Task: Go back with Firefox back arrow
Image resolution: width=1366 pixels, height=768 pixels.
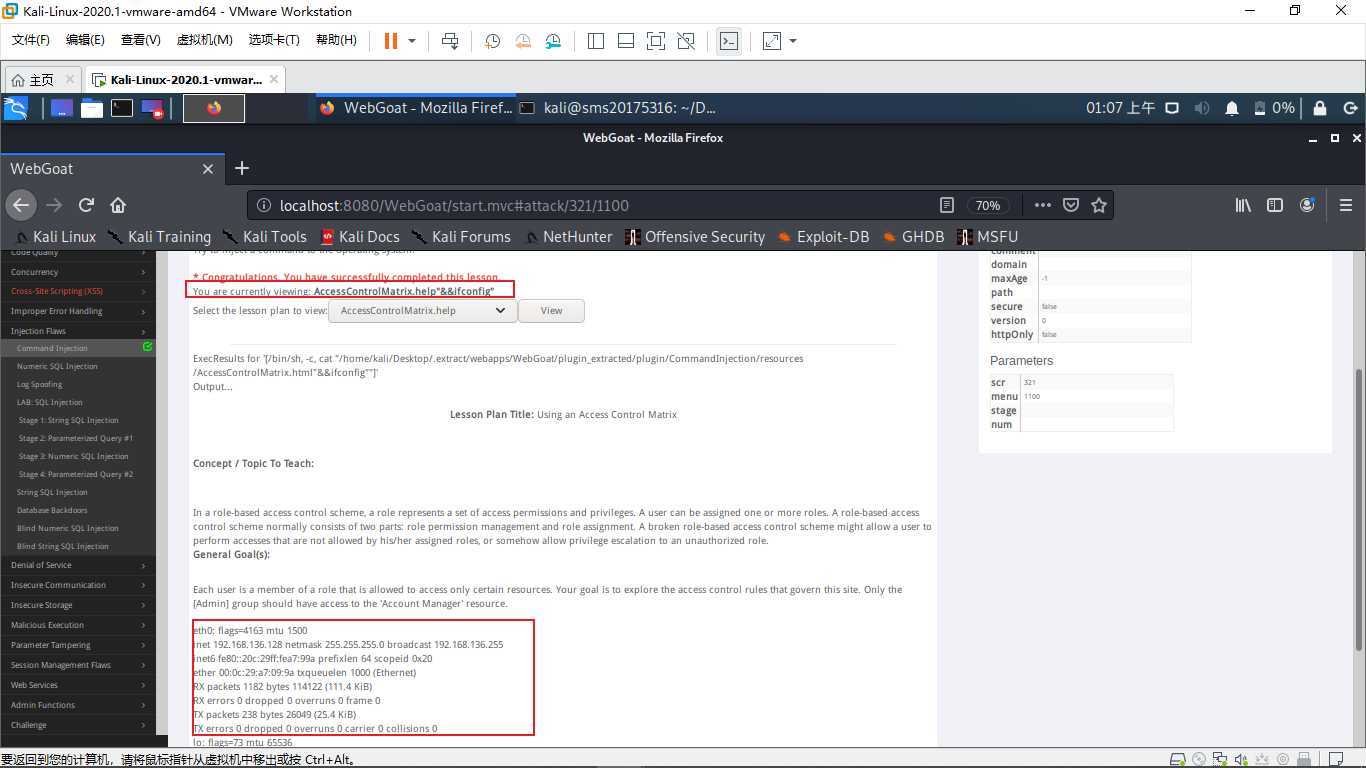Action: click(x=21, y=205)
